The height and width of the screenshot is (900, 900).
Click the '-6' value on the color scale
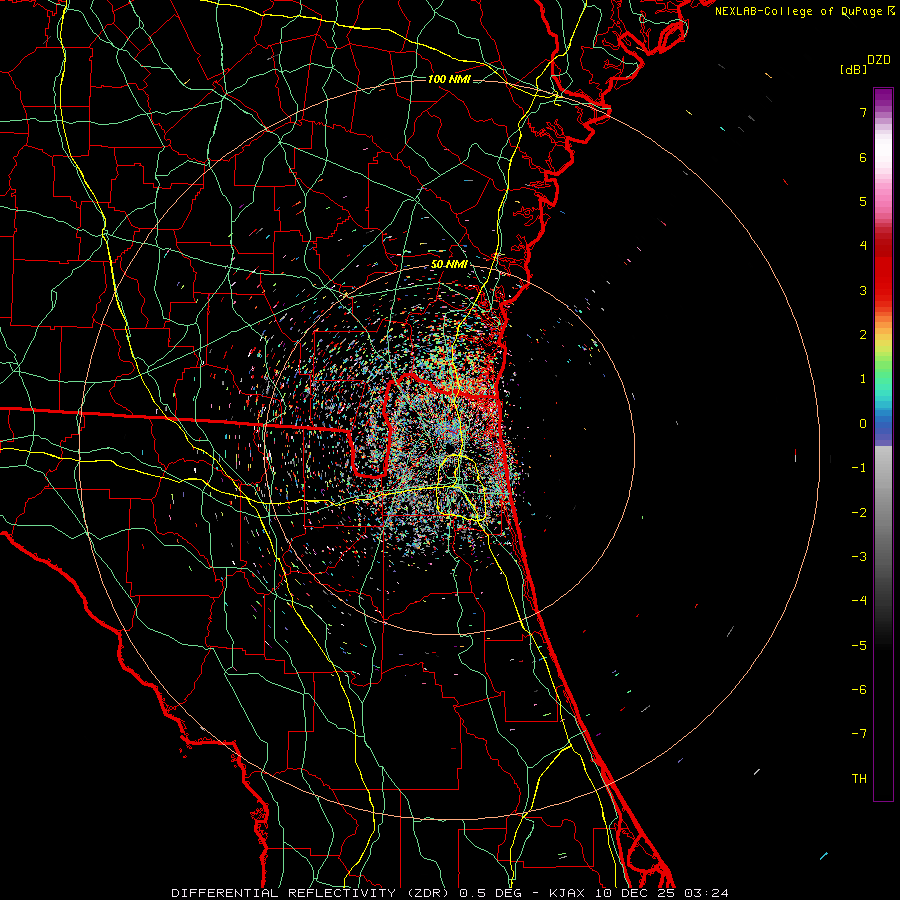859,689
